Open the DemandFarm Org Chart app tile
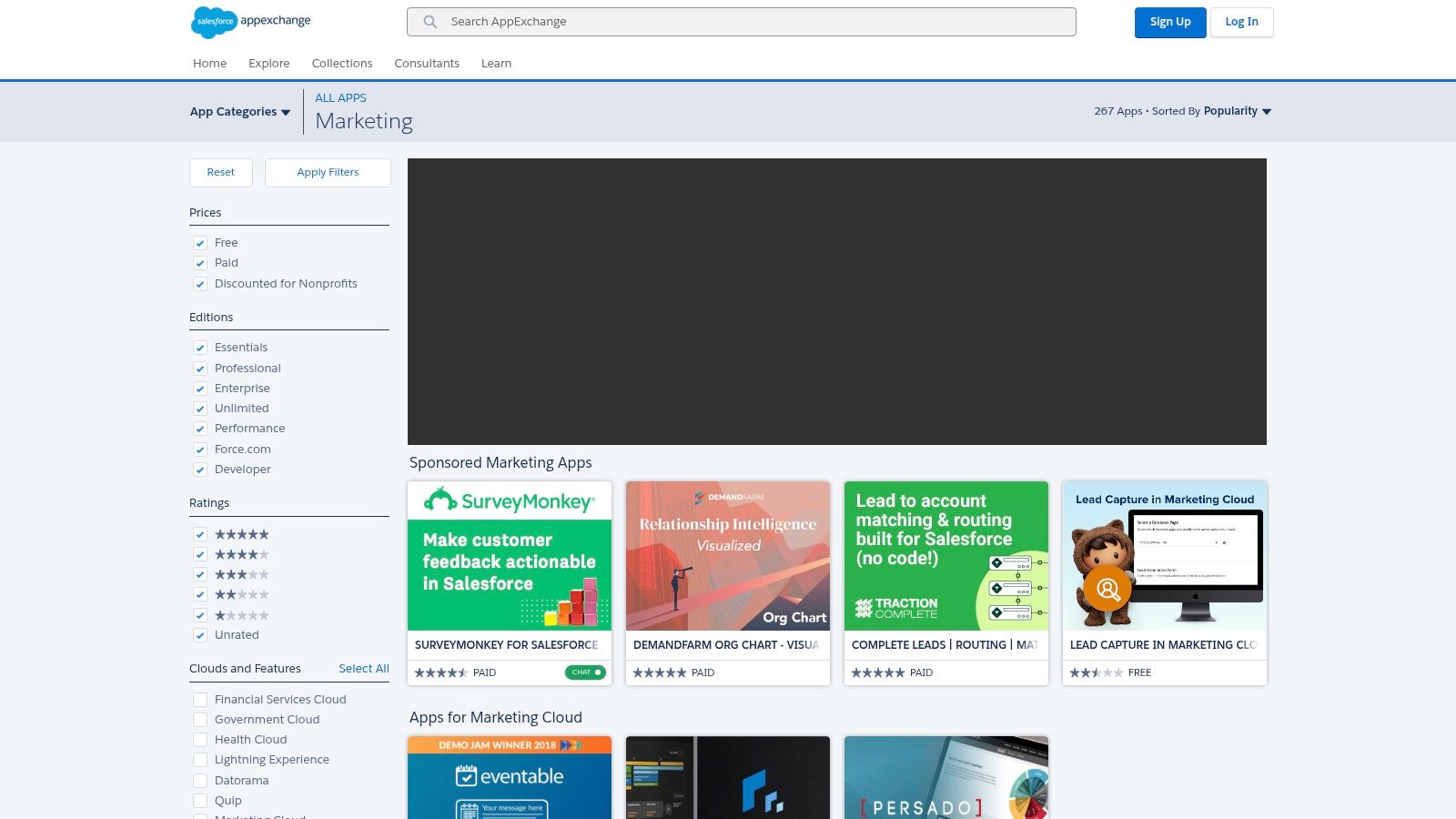Image resolution: width=1456 pixels, height=819 pixels. tap(728, 583)
